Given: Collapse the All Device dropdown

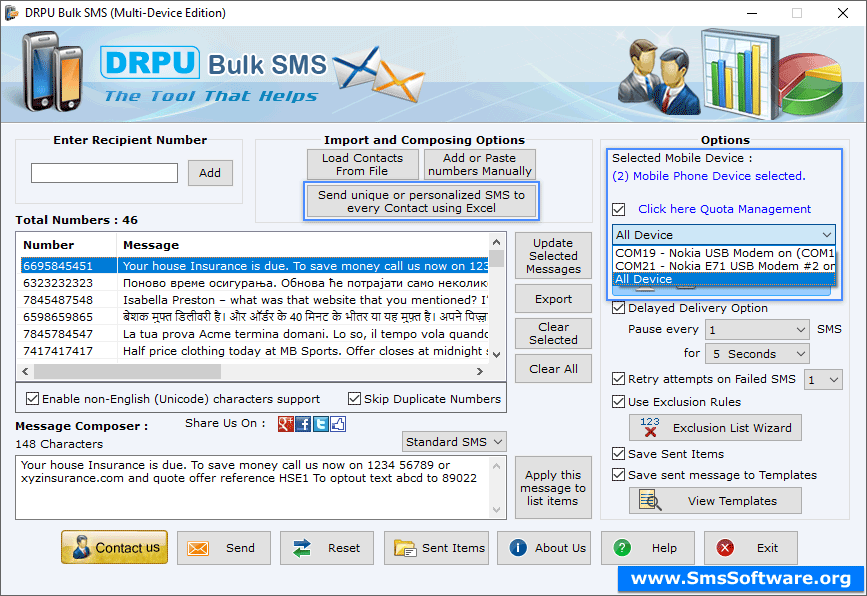Looking at the screenshot, I should [827, 235].
